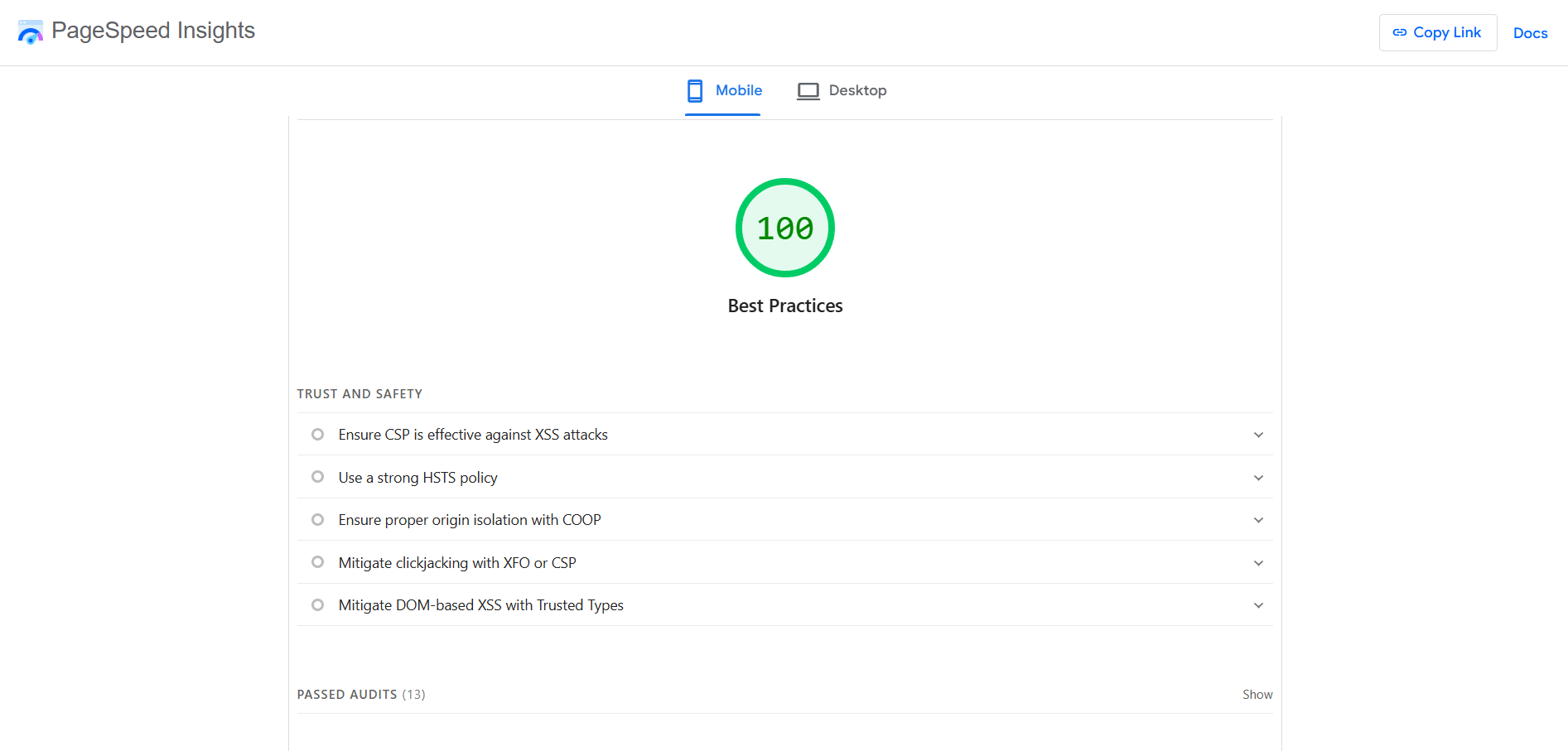Image resolution: width=1568 pixels, height=751 pixels.
Task: Expand 'Mitigate clickjacking with XFO or CSP'
Action: click(x=1258, y=562)
